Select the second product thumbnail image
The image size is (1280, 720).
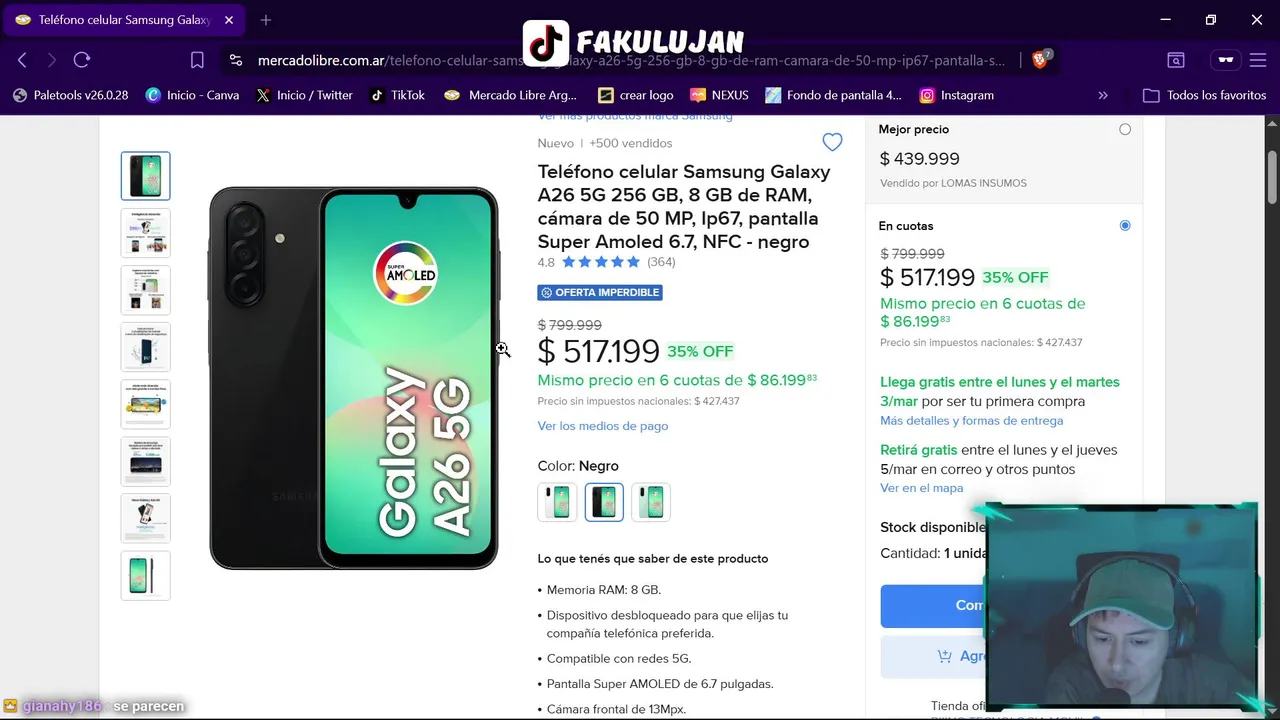[146, 233]
